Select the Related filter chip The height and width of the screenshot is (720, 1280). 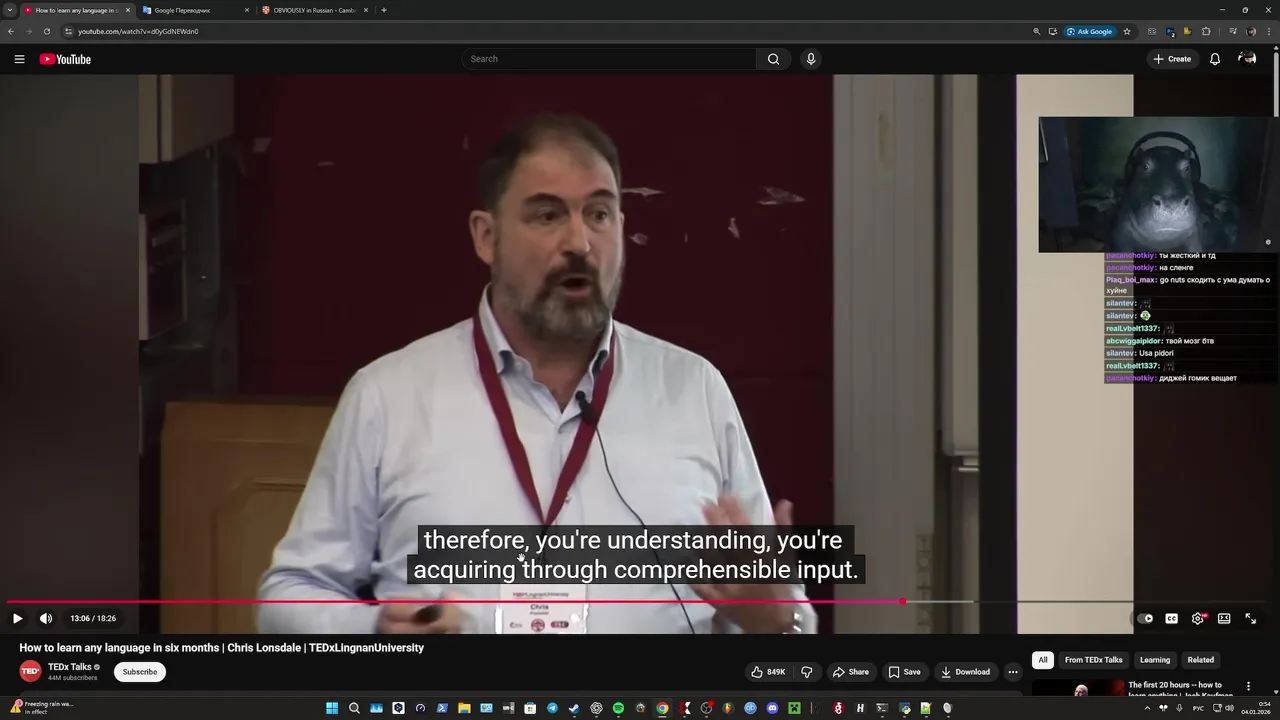click(1201, 660)
